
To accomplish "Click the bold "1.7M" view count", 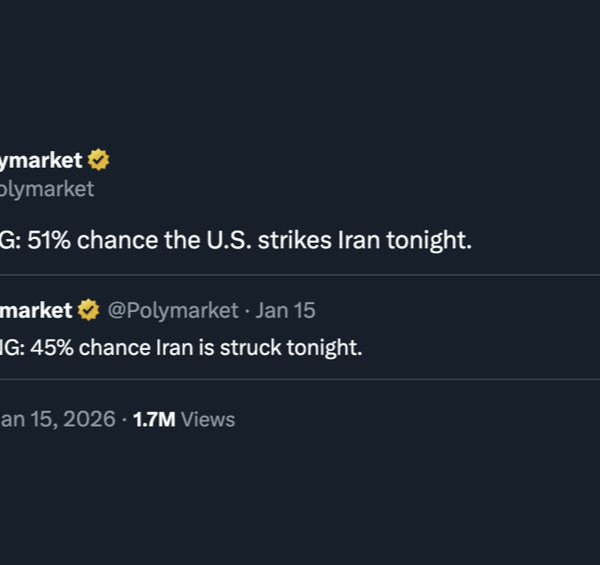I will [x=154, y=419].
